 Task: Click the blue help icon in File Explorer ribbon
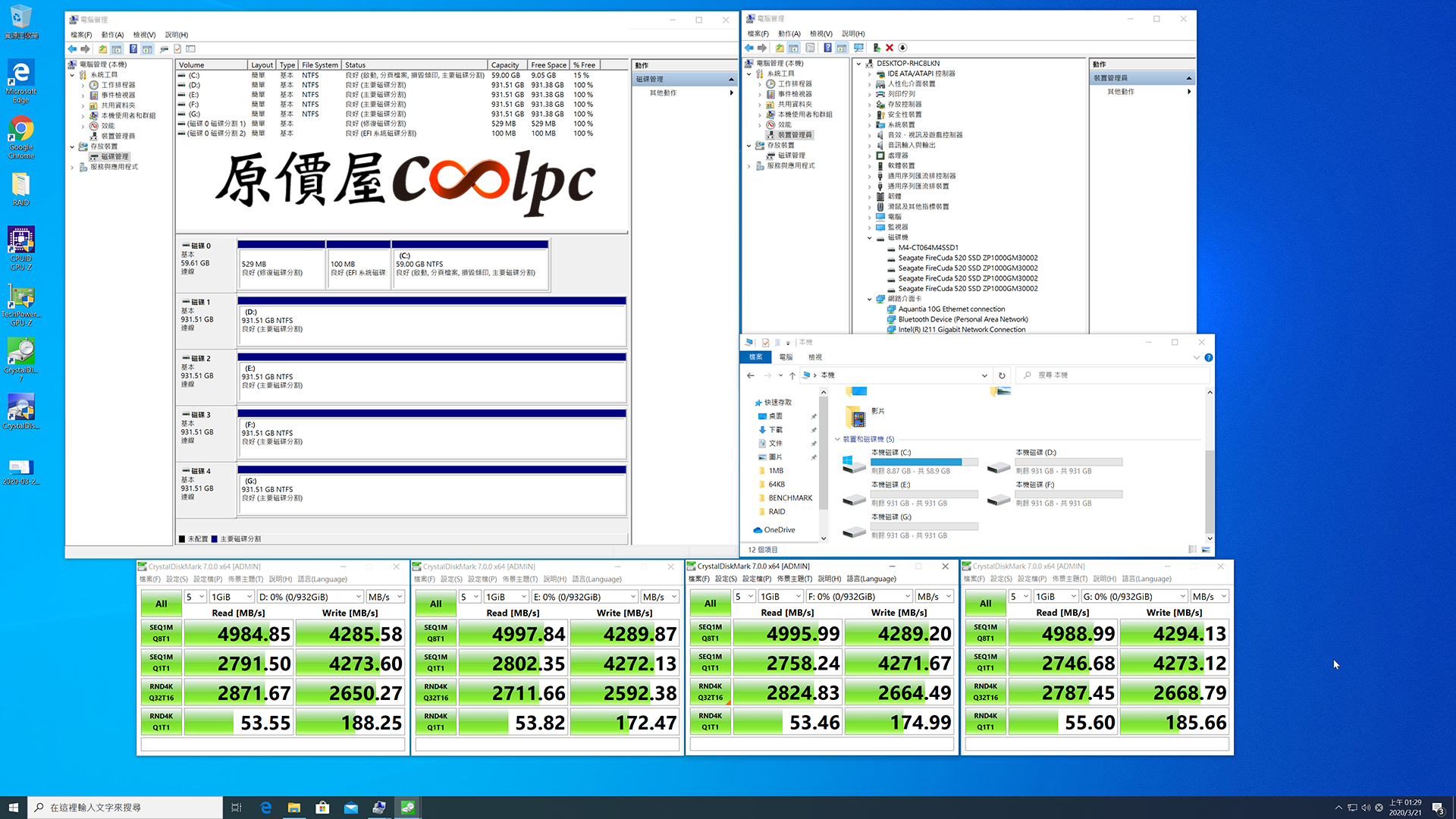[1209, 357]
